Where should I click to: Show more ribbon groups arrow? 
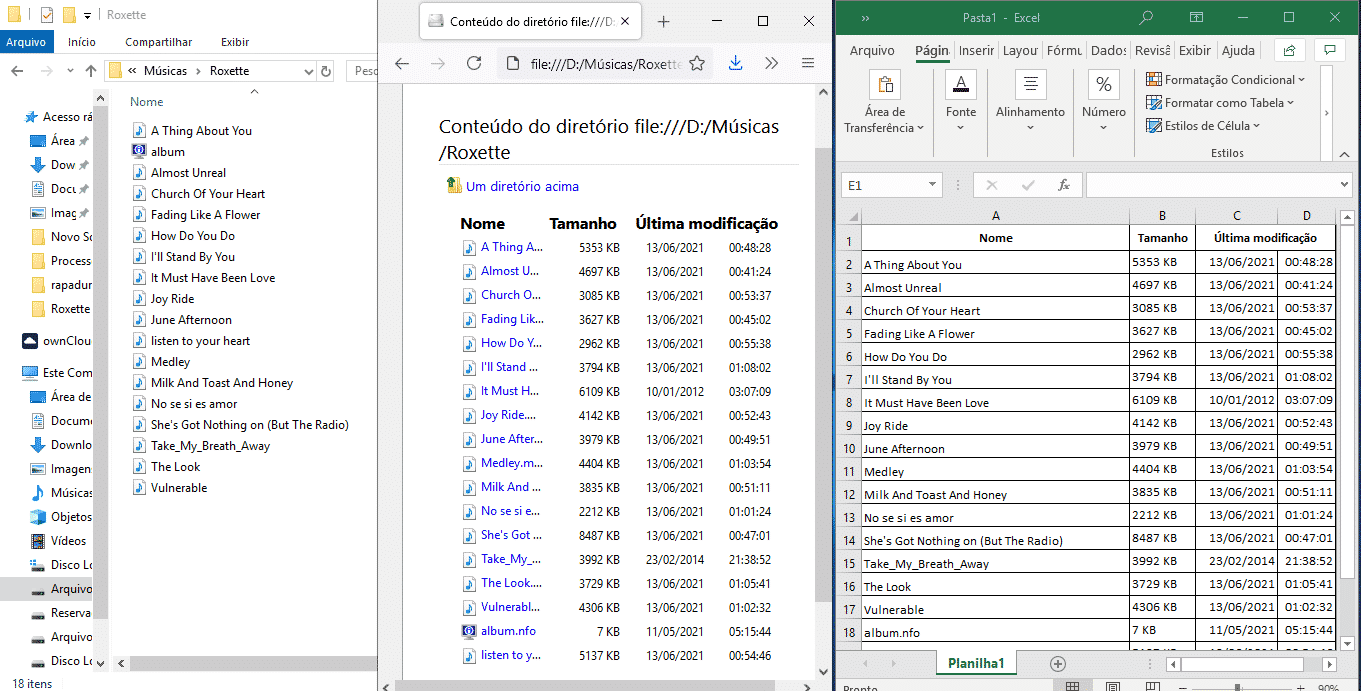1326,113
